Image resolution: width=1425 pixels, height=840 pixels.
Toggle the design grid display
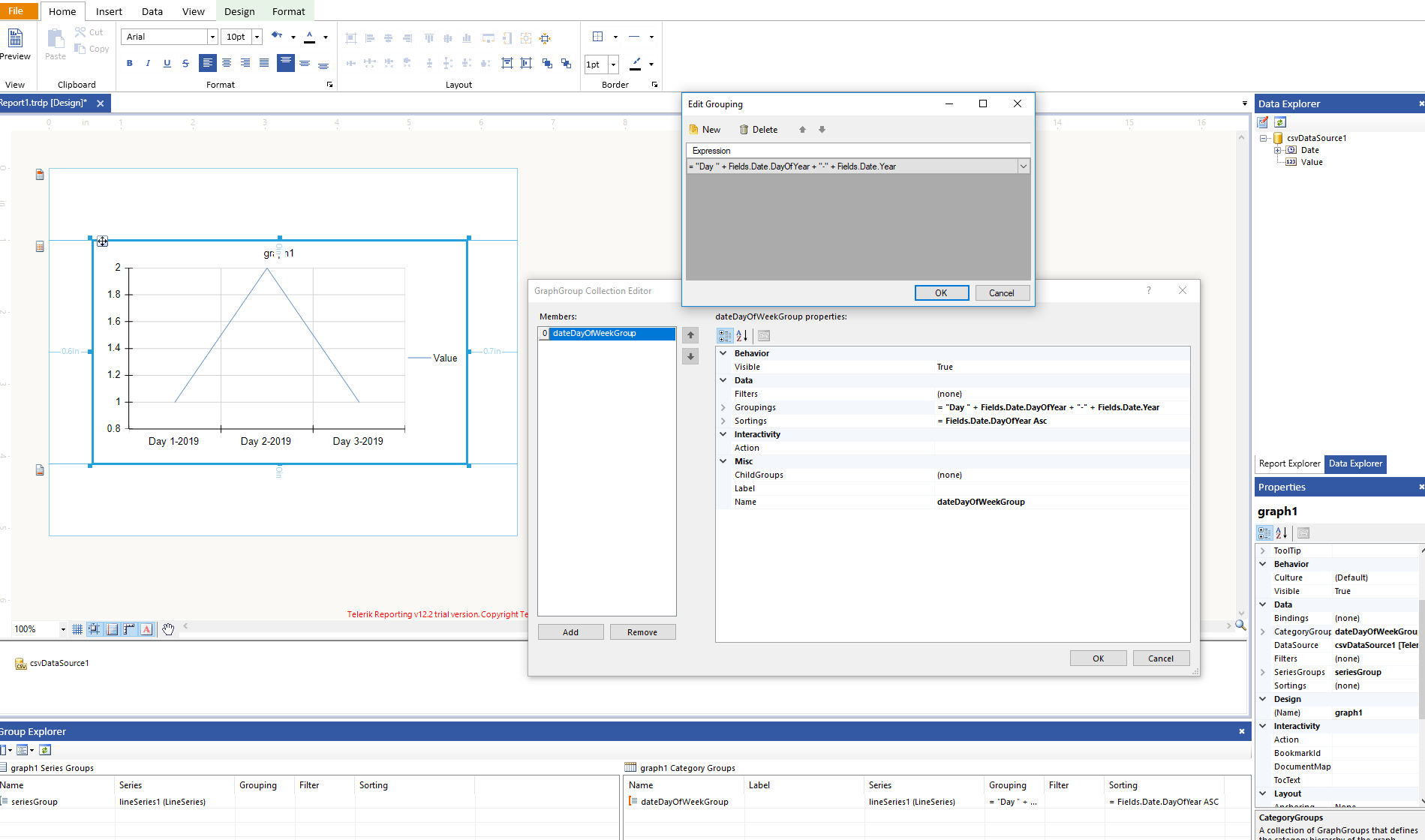click(77, 629)
